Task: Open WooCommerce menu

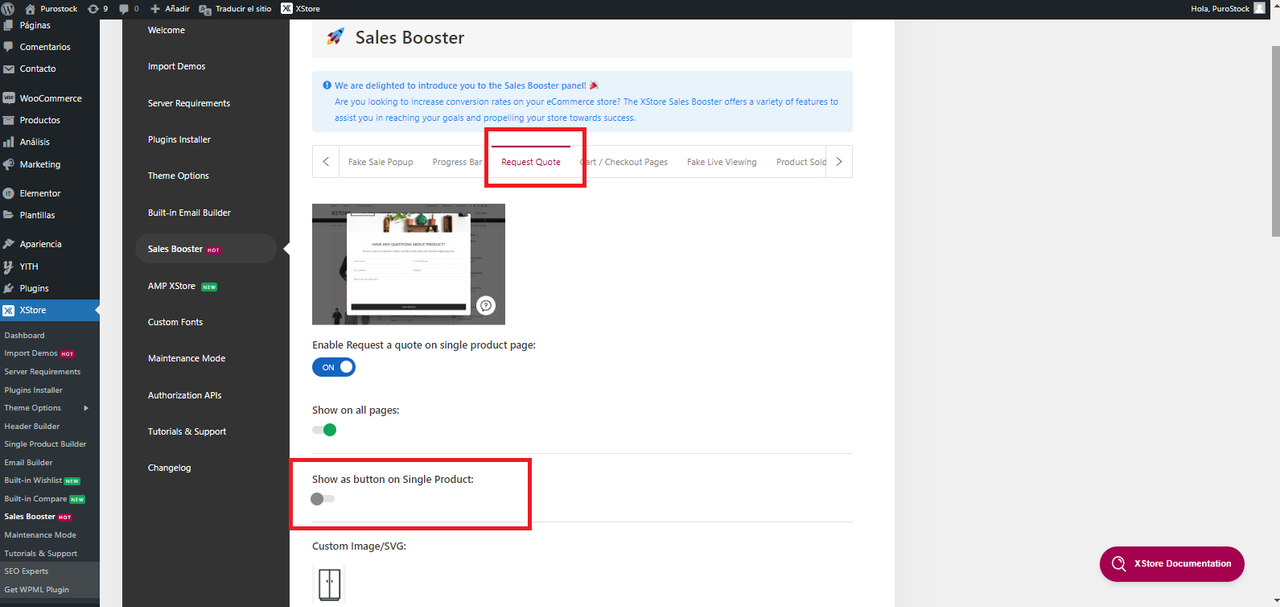Action: click(x=49, y=98)
